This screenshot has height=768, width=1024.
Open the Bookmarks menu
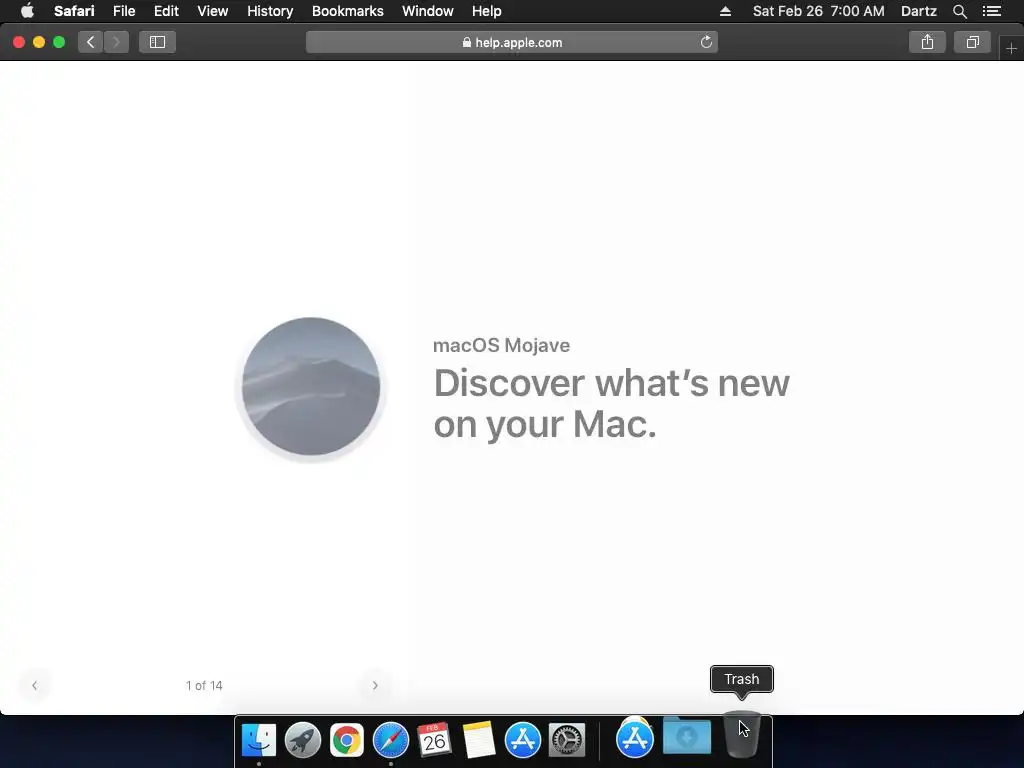tap(347, 11)
